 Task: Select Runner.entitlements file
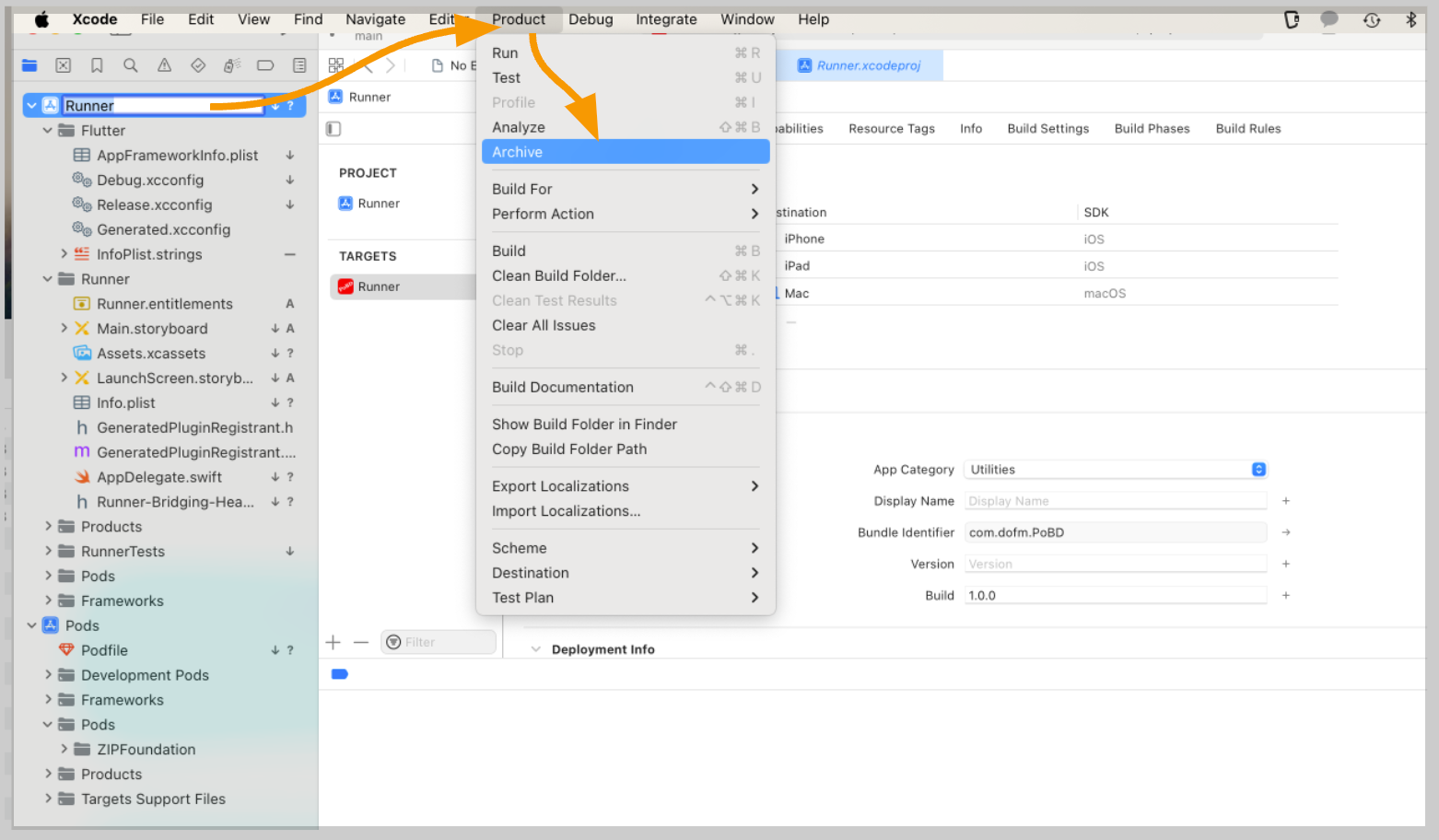(165, 304)
